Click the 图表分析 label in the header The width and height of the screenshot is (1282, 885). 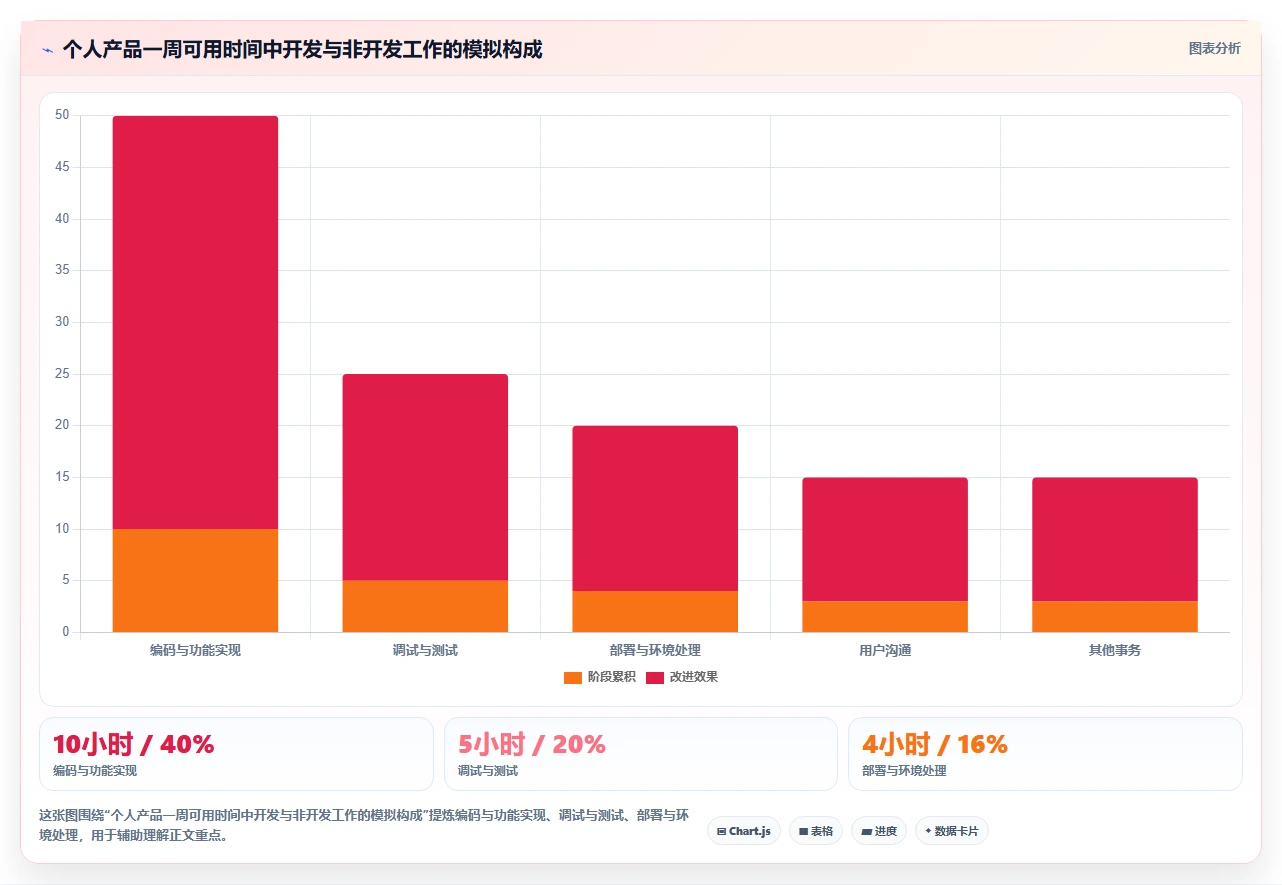pos(1214,48)
